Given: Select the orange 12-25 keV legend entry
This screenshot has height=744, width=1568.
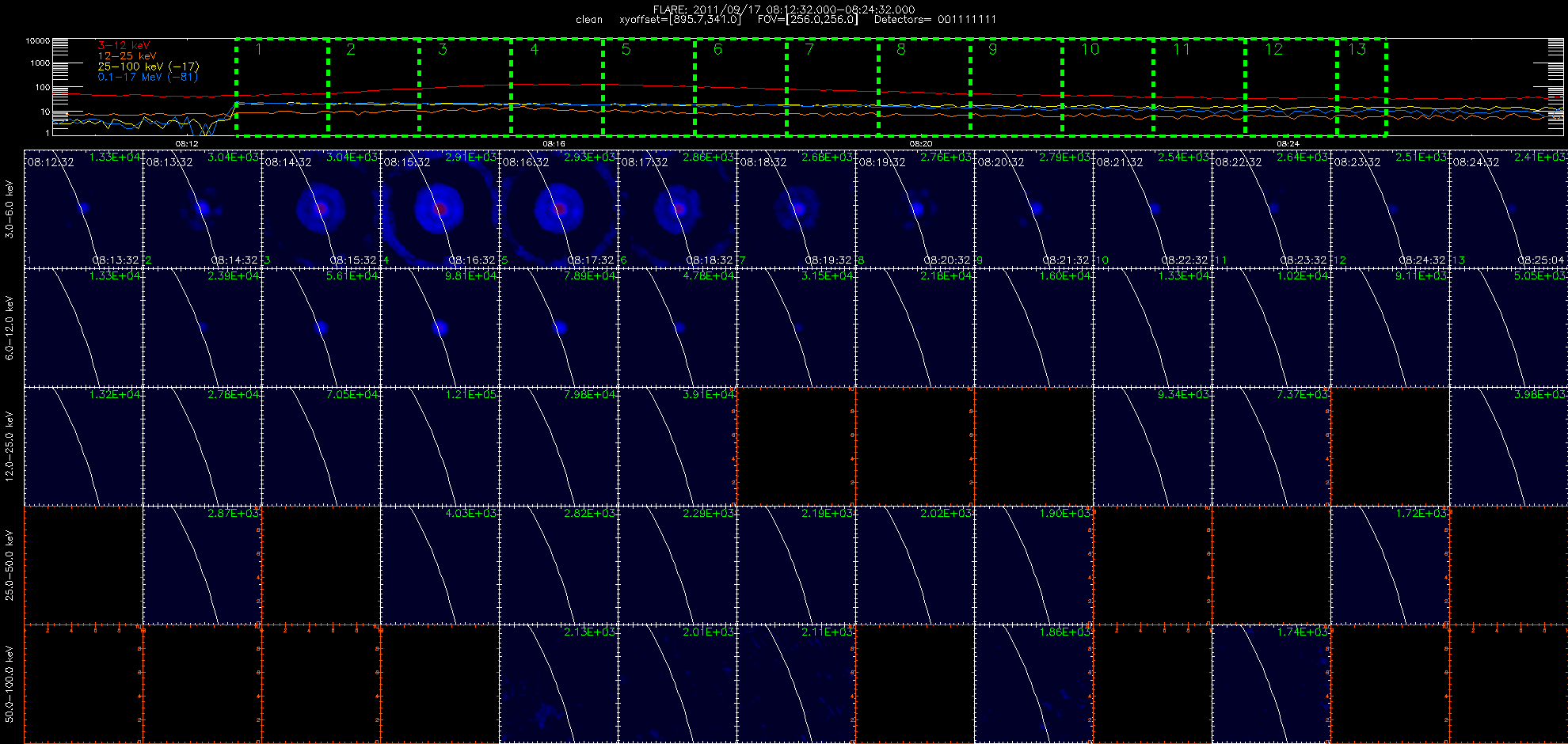Looking at the screenshot, I should (x=127, y=56).
